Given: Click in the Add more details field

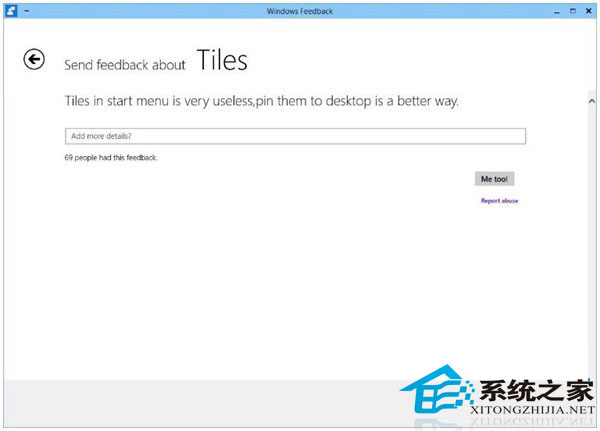Looking at the screenshot, I should pos(295,136).
